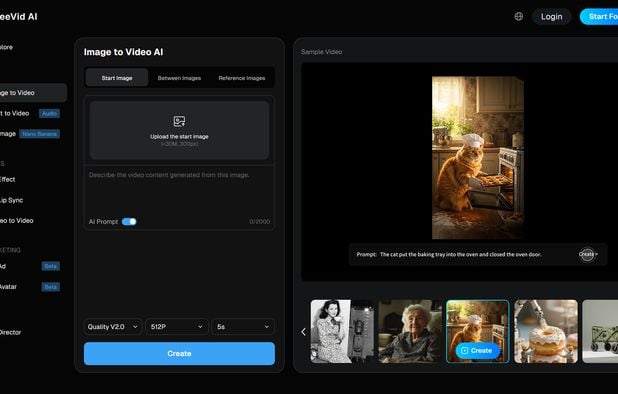Image resolution: width=618 pixels, height=394 pixels.
Task: Open the Quality V2.0 dropdown
Action: click(x=113, y=327)
